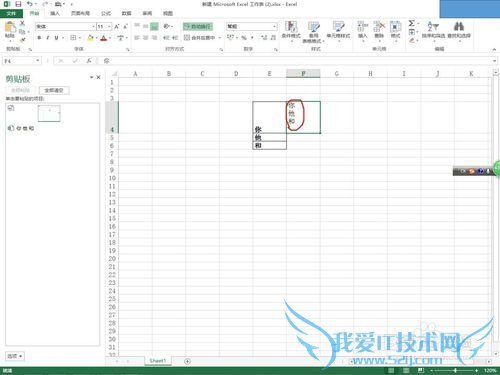This screenshot has width=500, height=375.
Task: Toggle Bold formatting
Action: click(x=39, y=38)
